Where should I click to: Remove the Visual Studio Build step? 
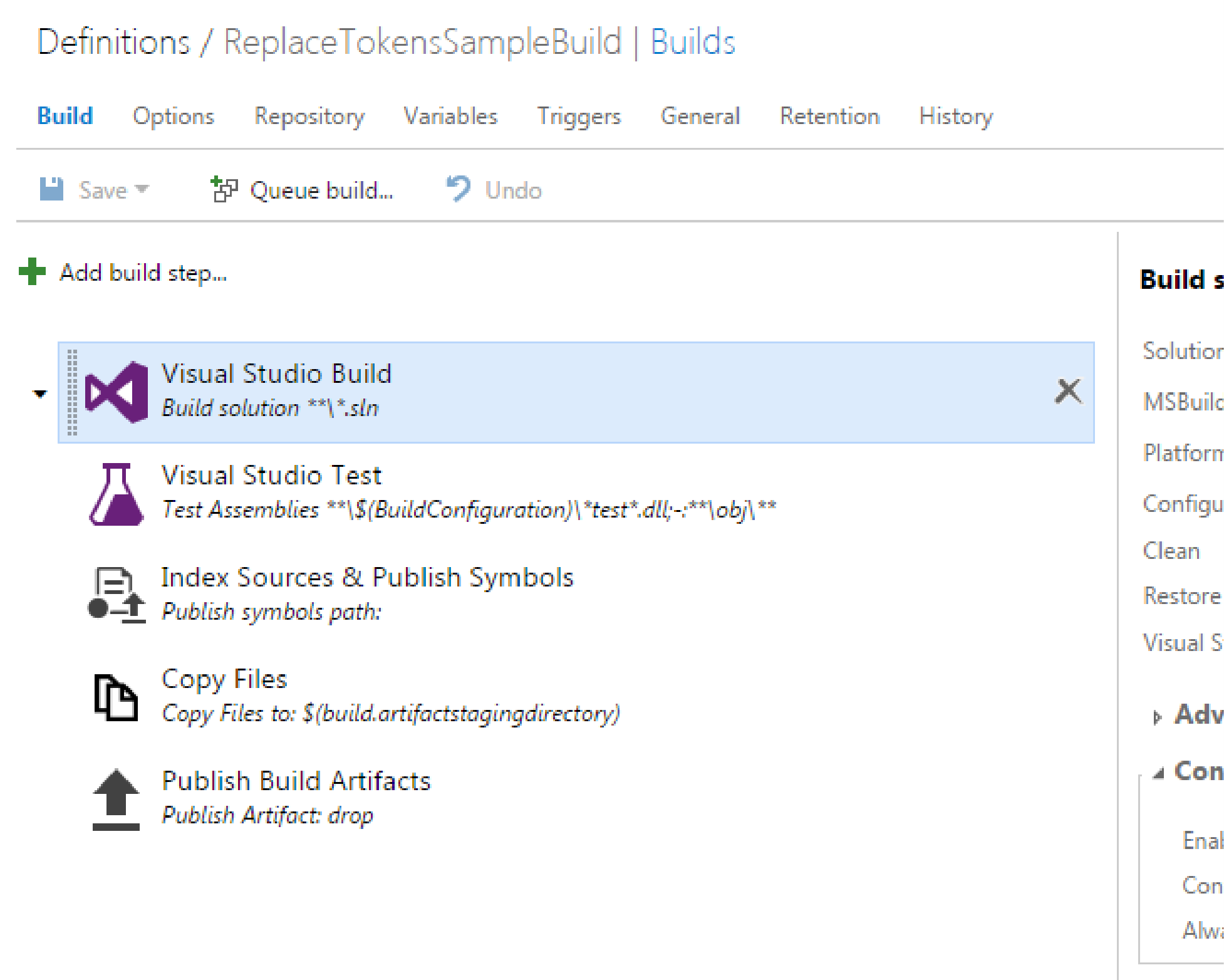pyautogui.click(x=1067, y=390)
